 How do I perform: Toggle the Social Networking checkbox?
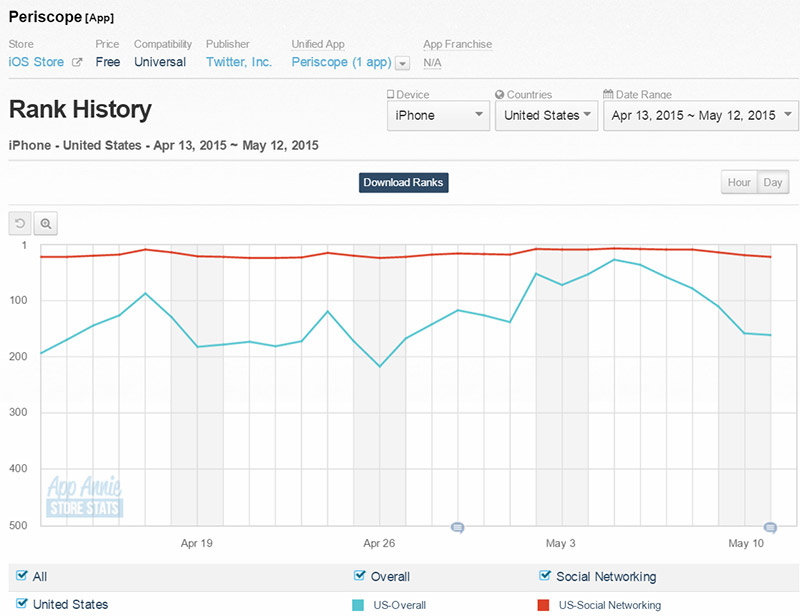pyautogui.click(x=544, y=576)
